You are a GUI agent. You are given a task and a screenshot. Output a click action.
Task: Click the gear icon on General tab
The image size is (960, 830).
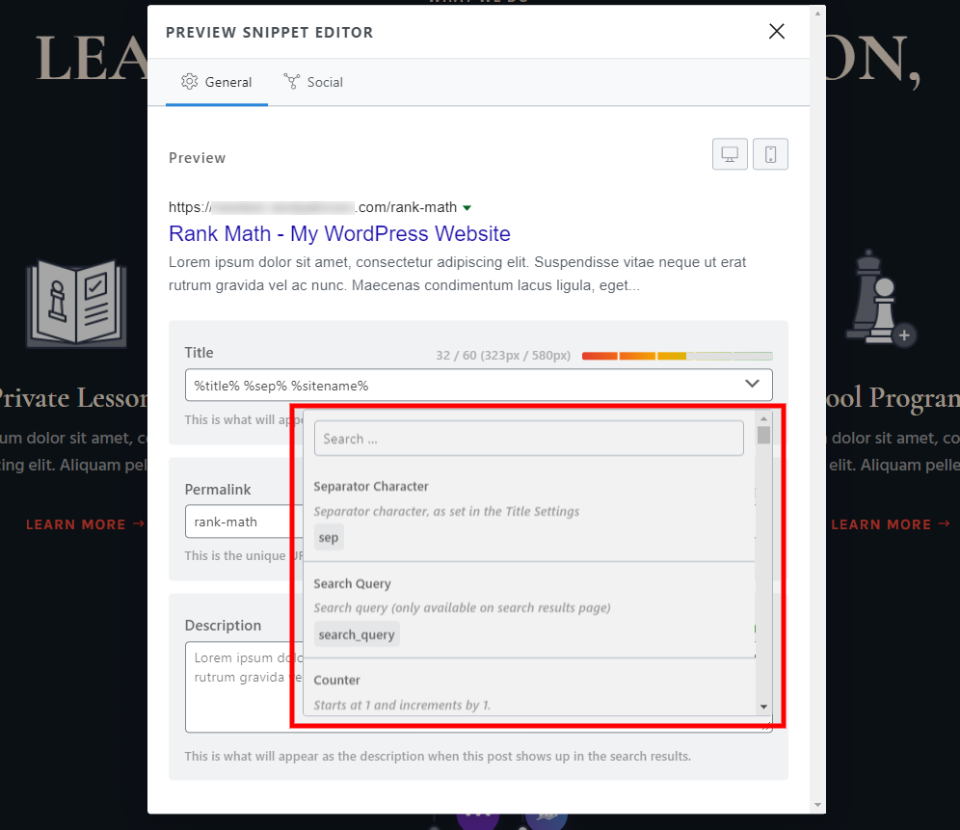(189, 81)
